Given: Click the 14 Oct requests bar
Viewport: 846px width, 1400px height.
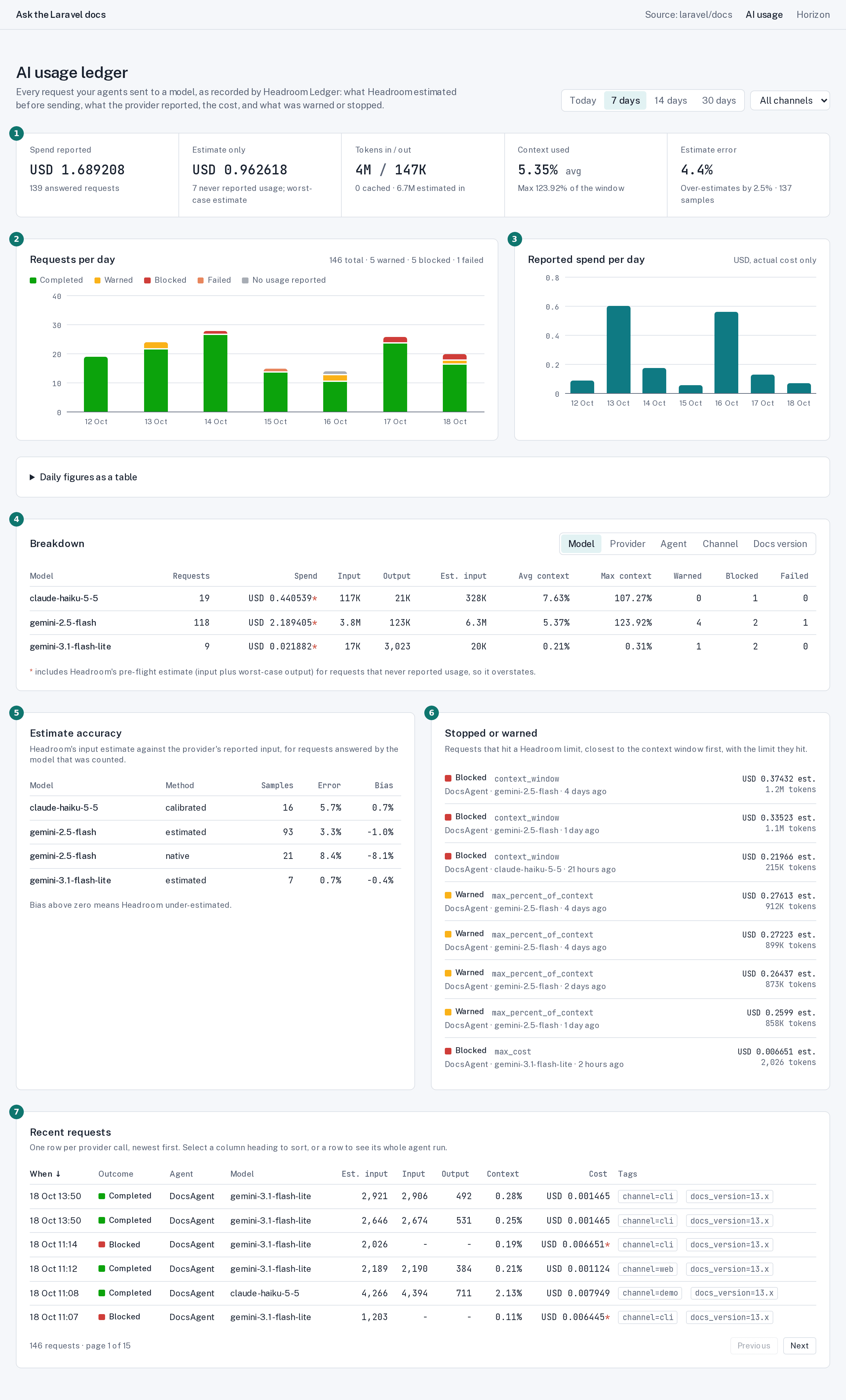Looking at the screenshot, I should [215, 372].
